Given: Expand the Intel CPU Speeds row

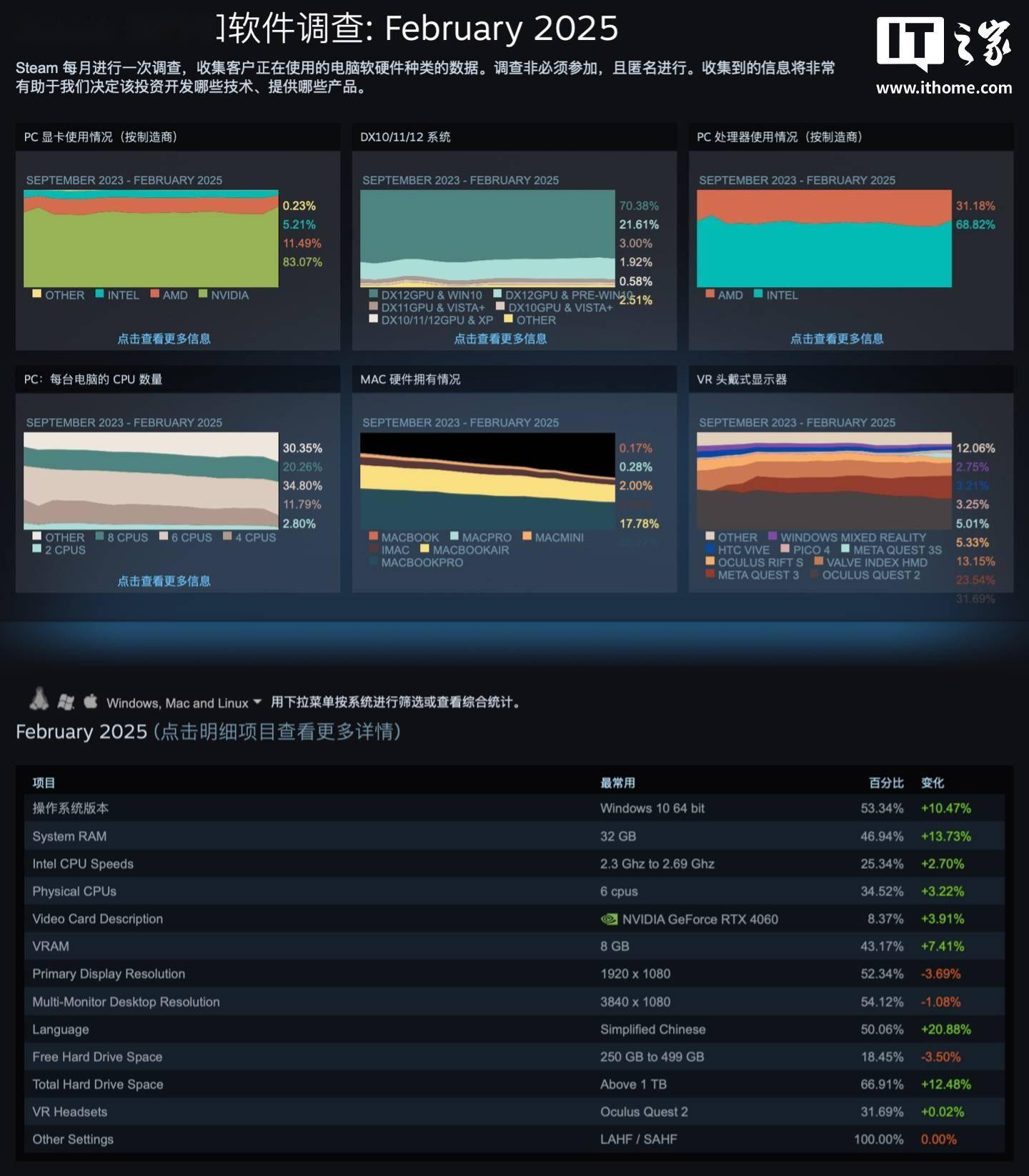Looking at the screenshot, I should (x=514, y=863).
